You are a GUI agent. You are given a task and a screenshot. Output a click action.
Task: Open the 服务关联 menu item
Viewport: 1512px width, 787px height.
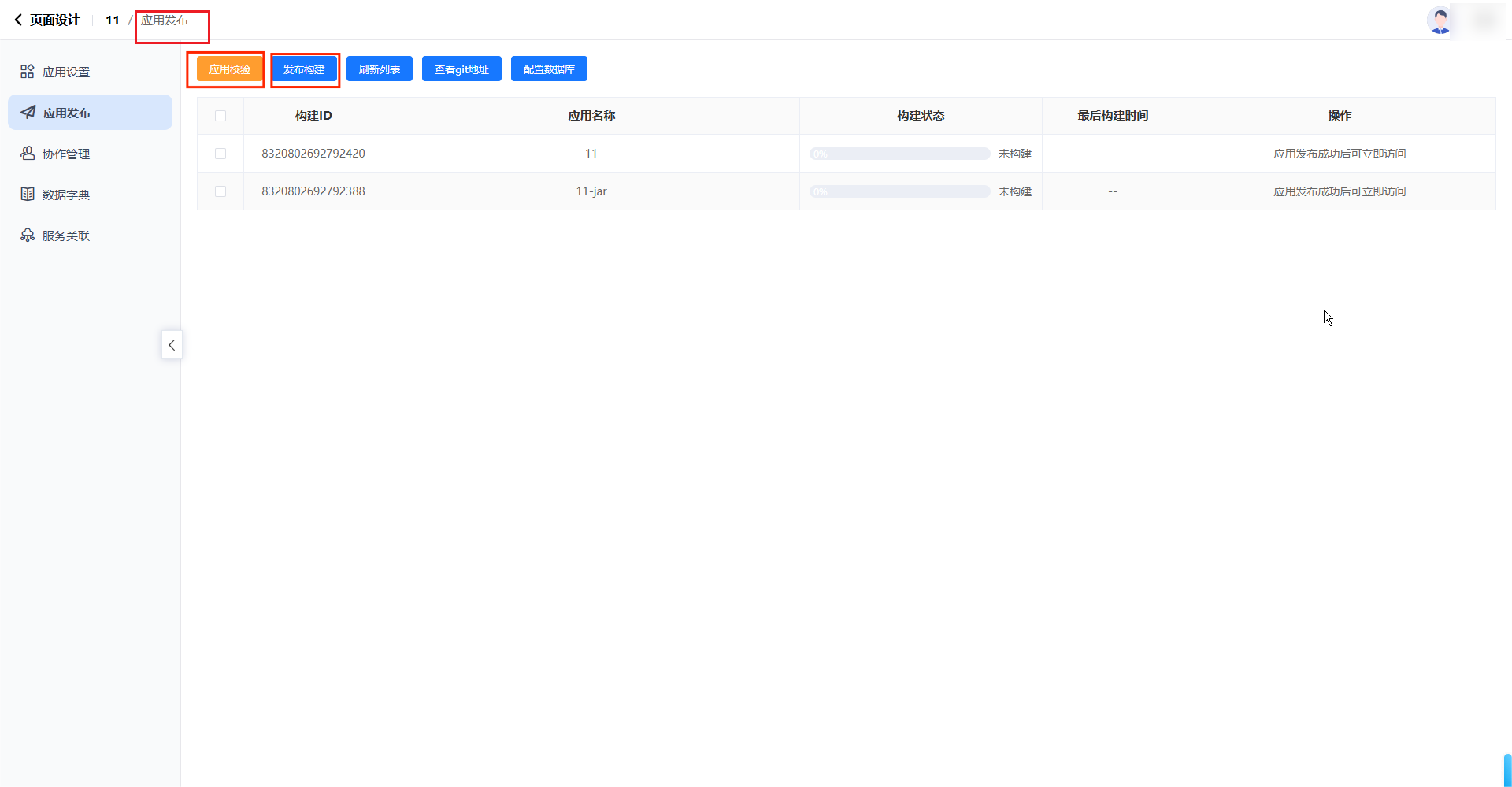(x=66, y=236)
